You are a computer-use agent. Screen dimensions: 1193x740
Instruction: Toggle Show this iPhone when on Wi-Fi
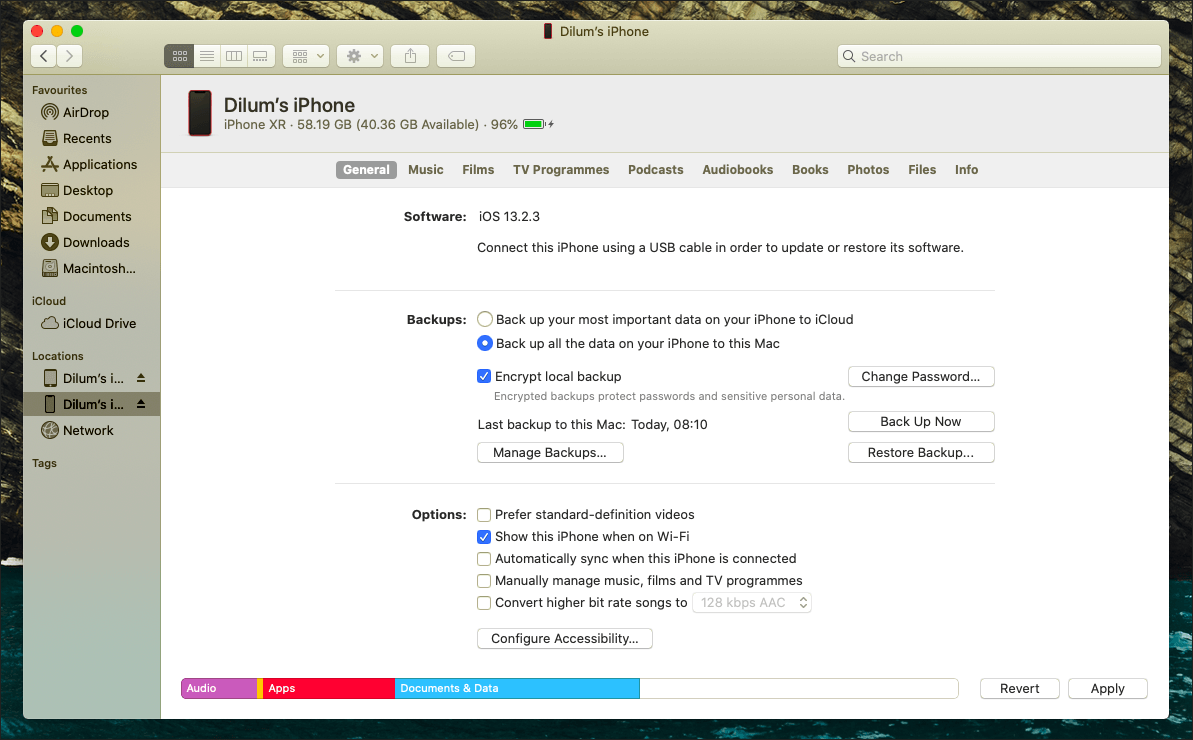(484, 537)
